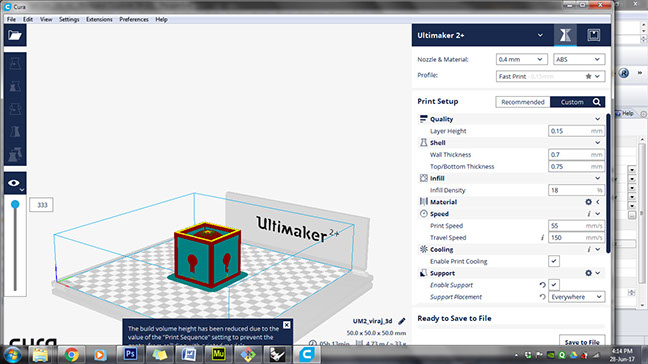Viewport: 648px width, 364px height.
Task: Collapse the Infill section
Action: tap(598, 178)
